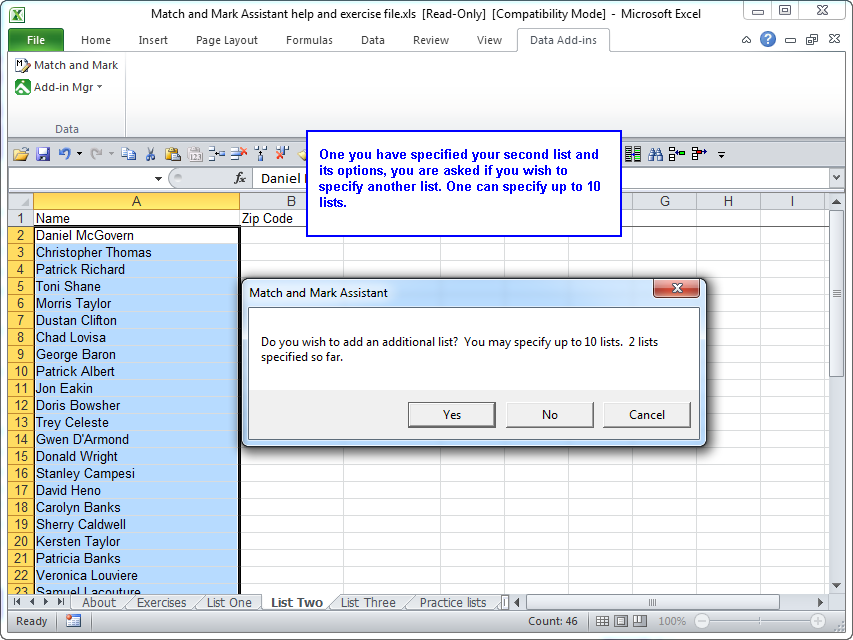The height and width of the screenshot is (640, 853).
Task: Click the Save floppy disk icon
Action: pos(43,154)
